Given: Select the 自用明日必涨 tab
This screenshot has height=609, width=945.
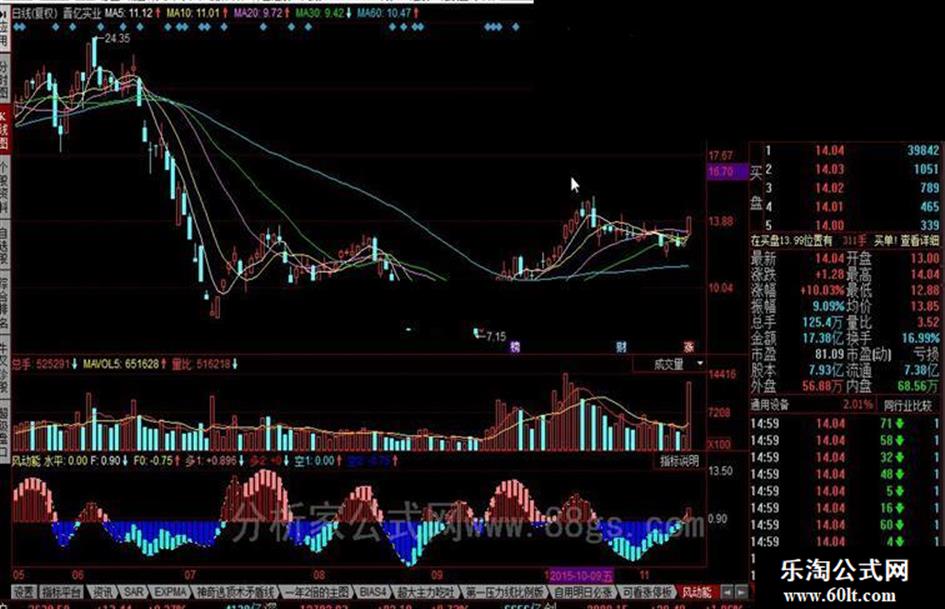Looking at the screenshot, I should coord(583,593).
